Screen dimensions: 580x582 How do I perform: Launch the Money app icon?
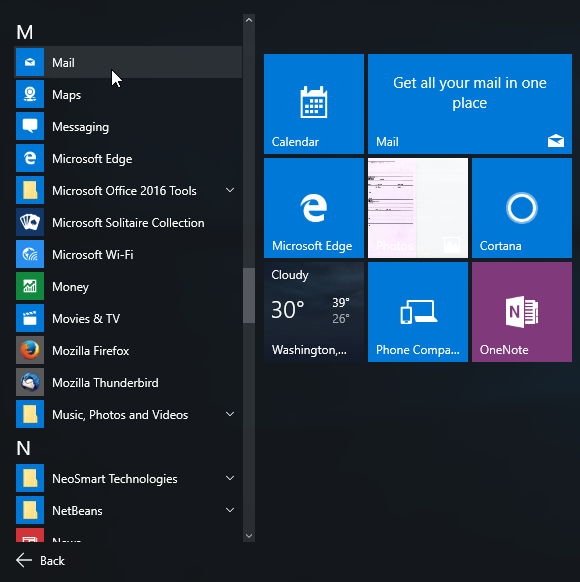30,286
